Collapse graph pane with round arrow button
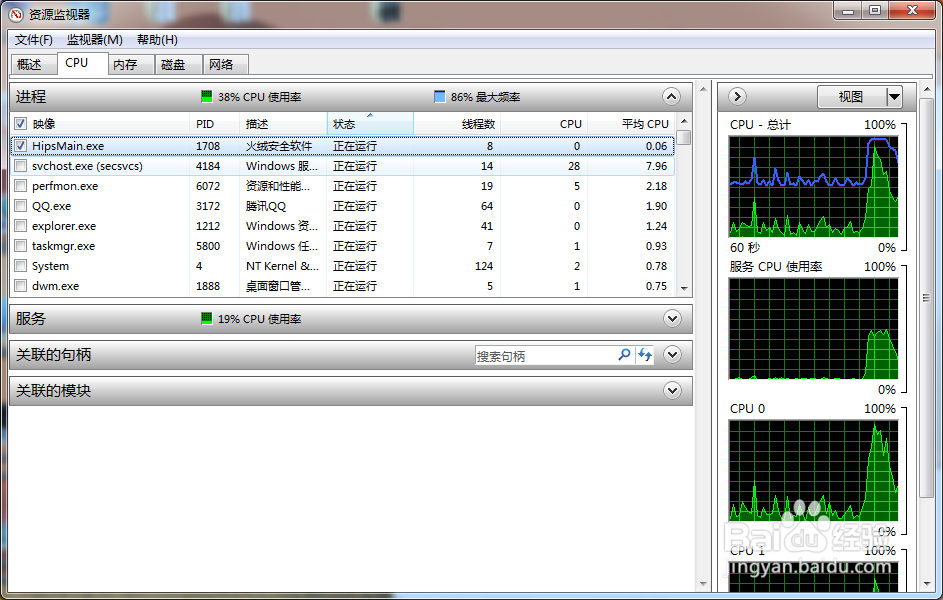943x600 pixels. tap(737, 96)
